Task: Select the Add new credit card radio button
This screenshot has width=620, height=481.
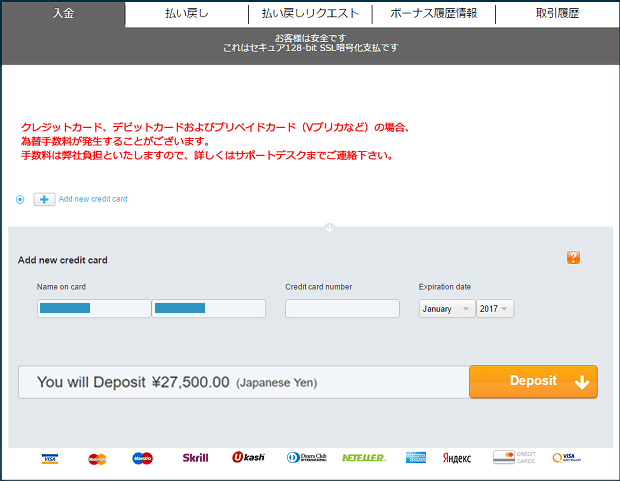Action: (x=20, y=199)
